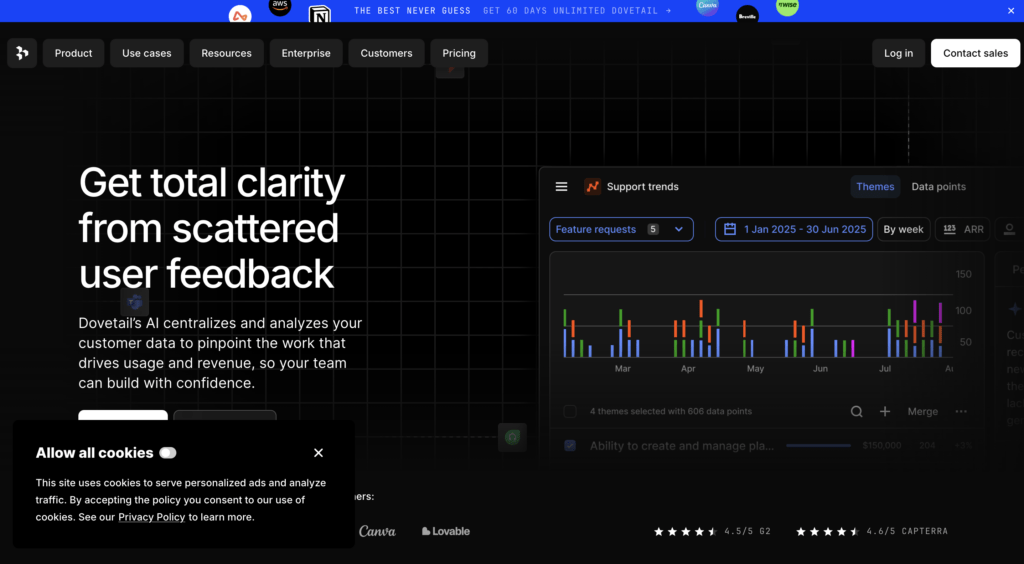The height and width of the screenshot is (564, 1024).
Task: Check the select-all themes checkbox
Action: tap(570, 412)
